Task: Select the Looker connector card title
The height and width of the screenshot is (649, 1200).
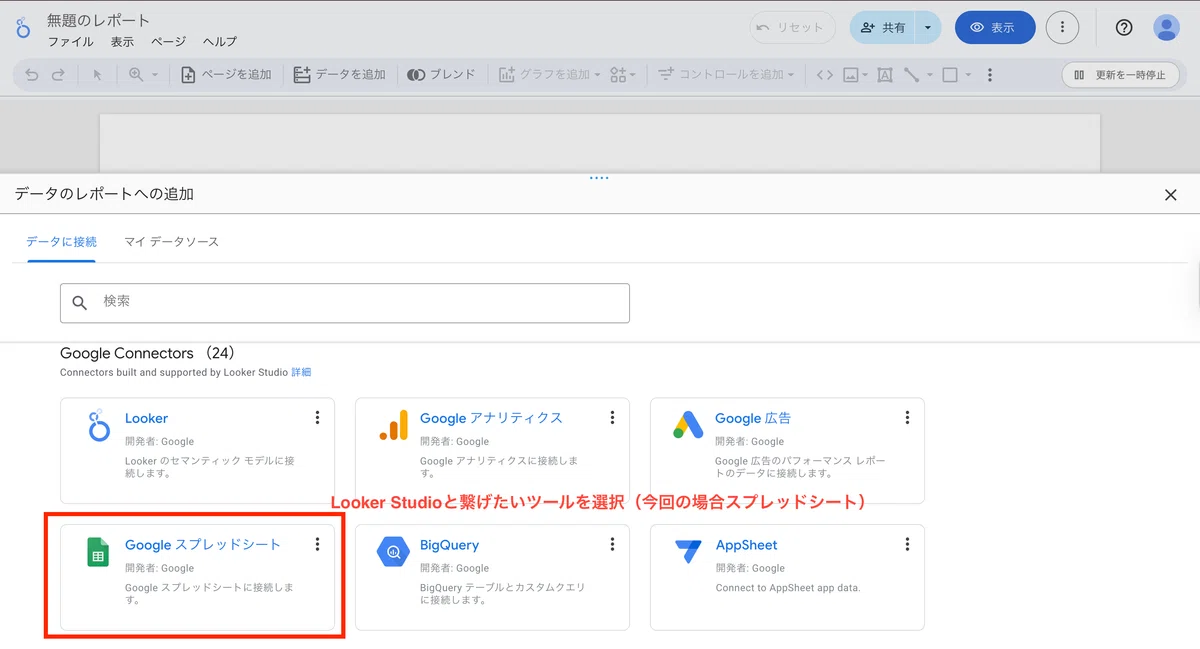Action: pyautogui.click(x=146, y=418)
